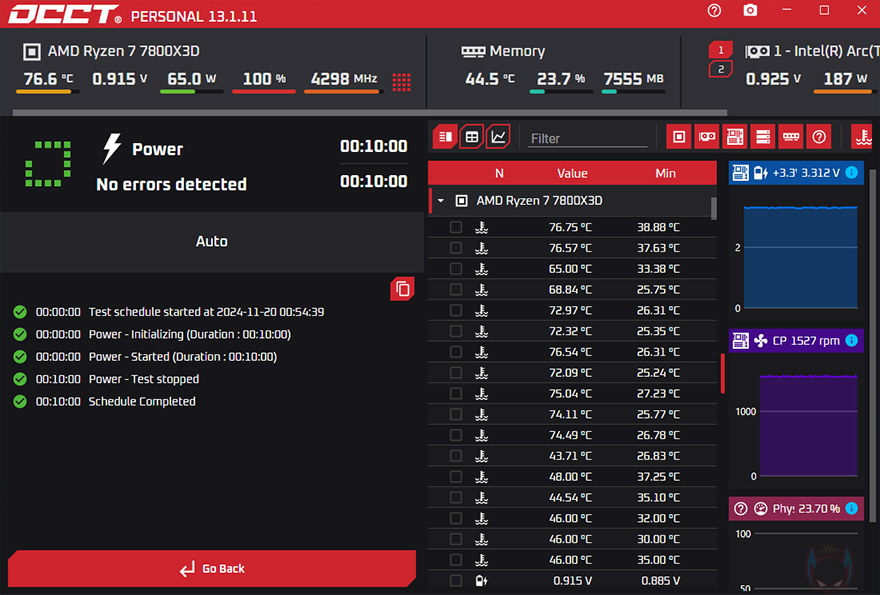Click the 'No errors detected' status text
This screenshot has height=595, width=880.
click(x=171, y=184)
